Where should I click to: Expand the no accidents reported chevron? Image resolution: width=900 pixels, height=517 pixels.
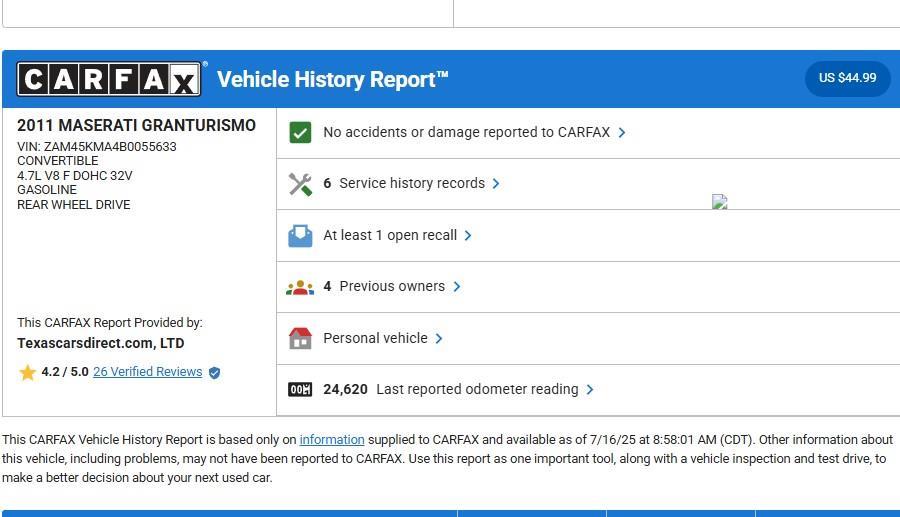click(622, 133)
